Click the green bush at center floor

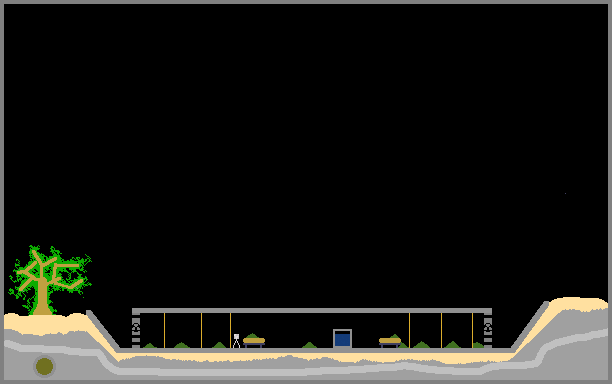pyautogui.click(x=310, y=345)
